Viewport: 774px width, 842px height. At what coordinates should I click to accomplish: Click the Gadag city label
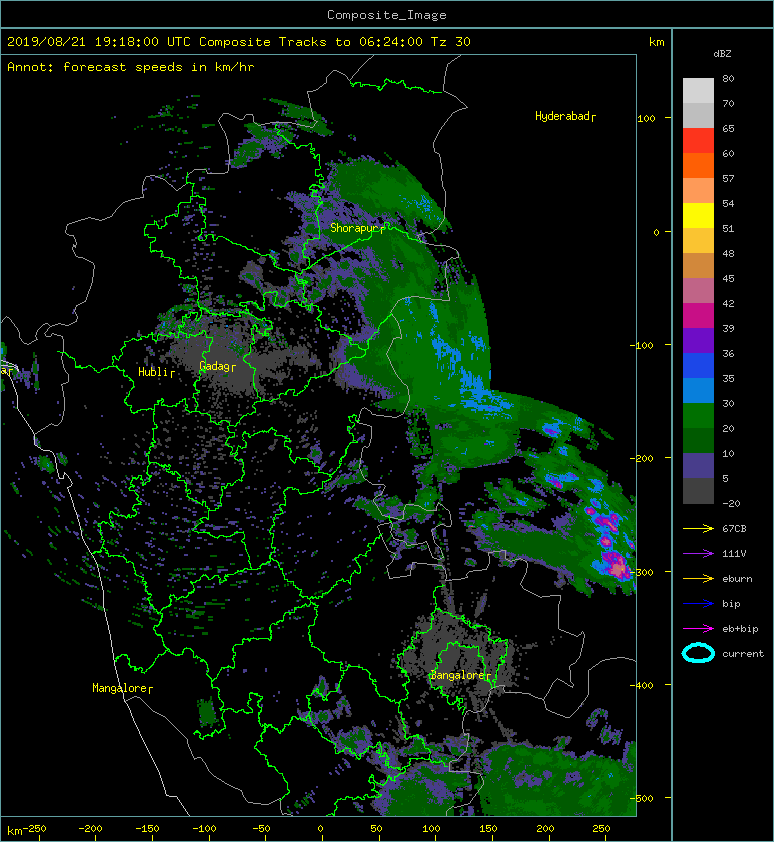[214, 366]
